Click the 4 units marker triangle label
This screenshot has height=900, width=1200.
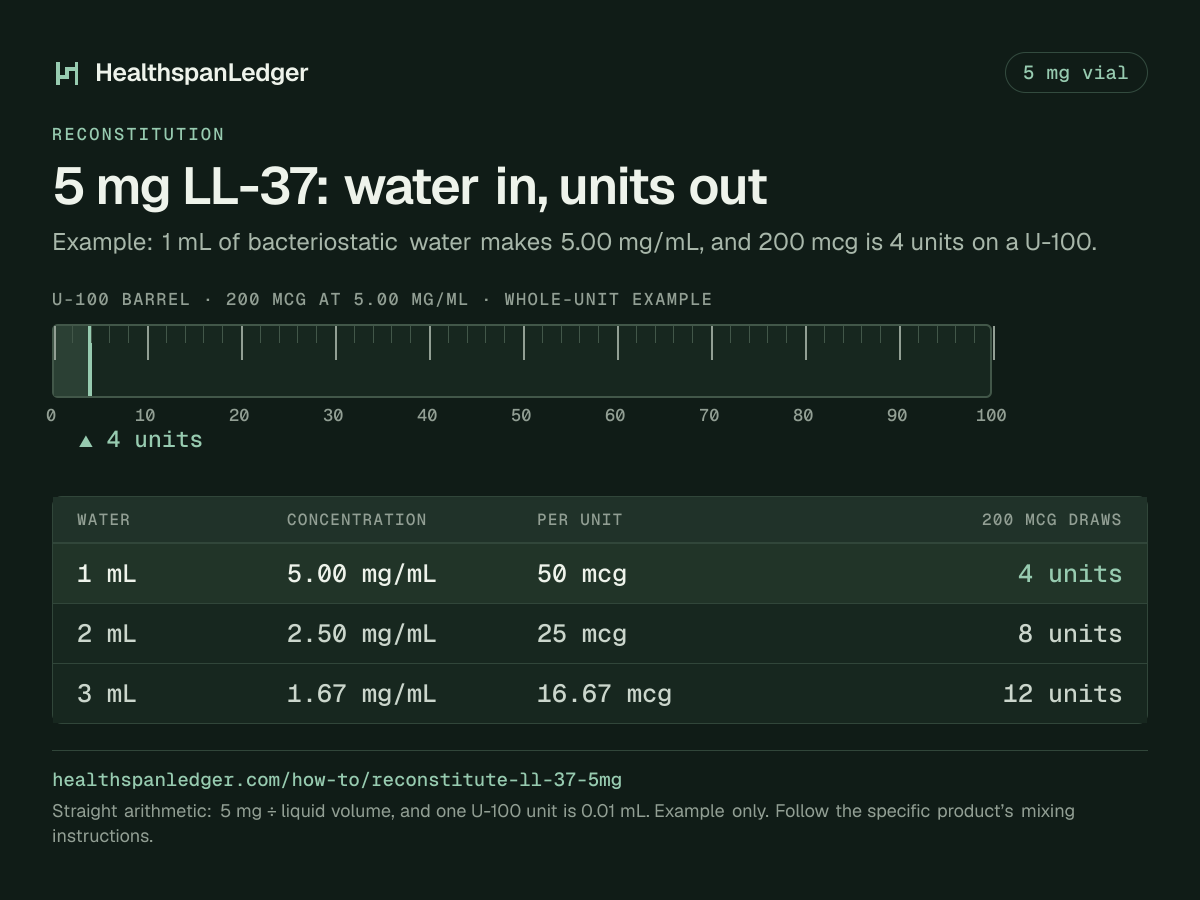click(141, 440)
